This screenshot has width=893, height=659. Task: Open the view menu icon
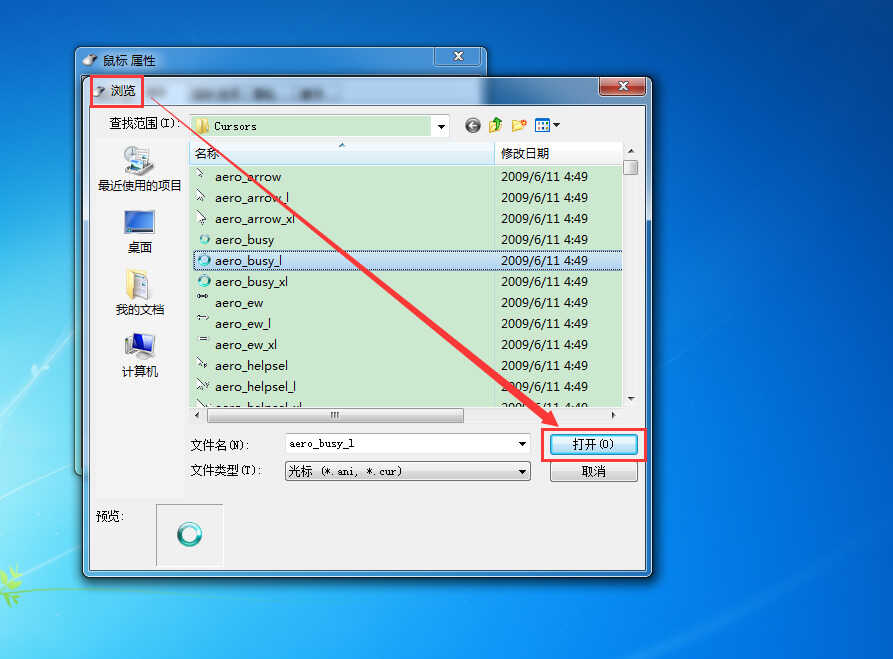(x=547, y=125)
